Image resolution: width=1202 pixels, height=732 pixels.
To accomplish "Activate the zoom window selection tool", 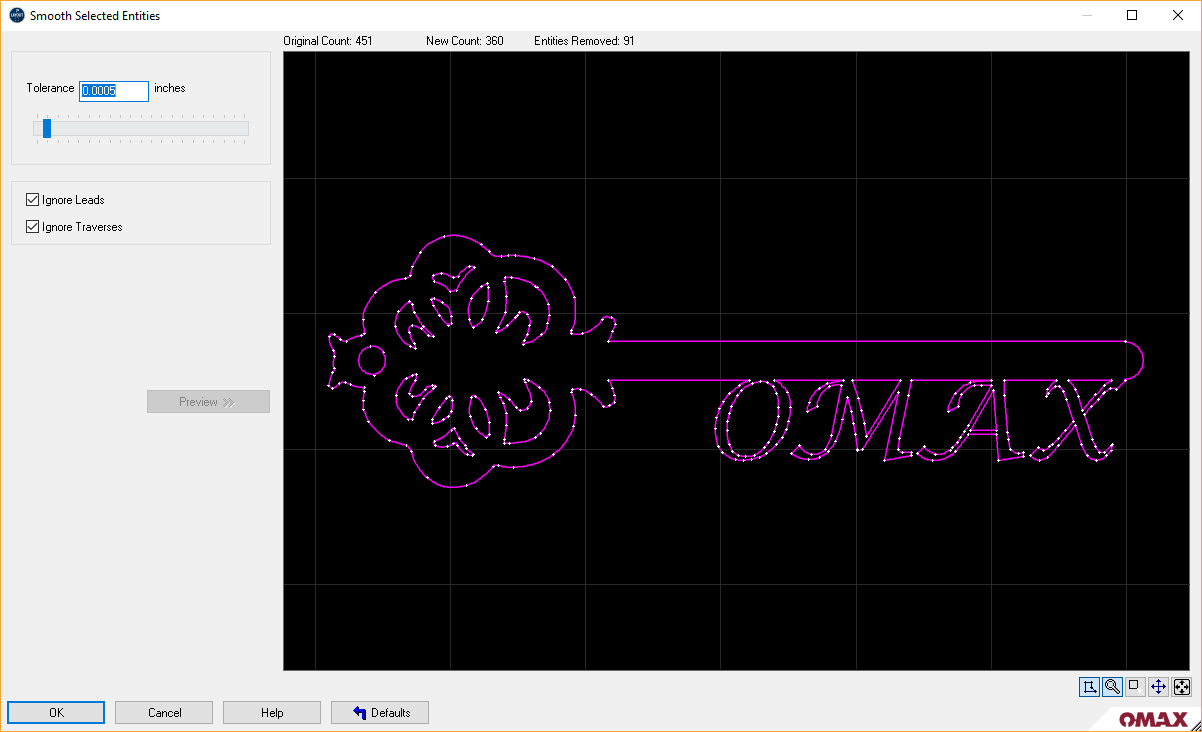I will coord(1135,687).
